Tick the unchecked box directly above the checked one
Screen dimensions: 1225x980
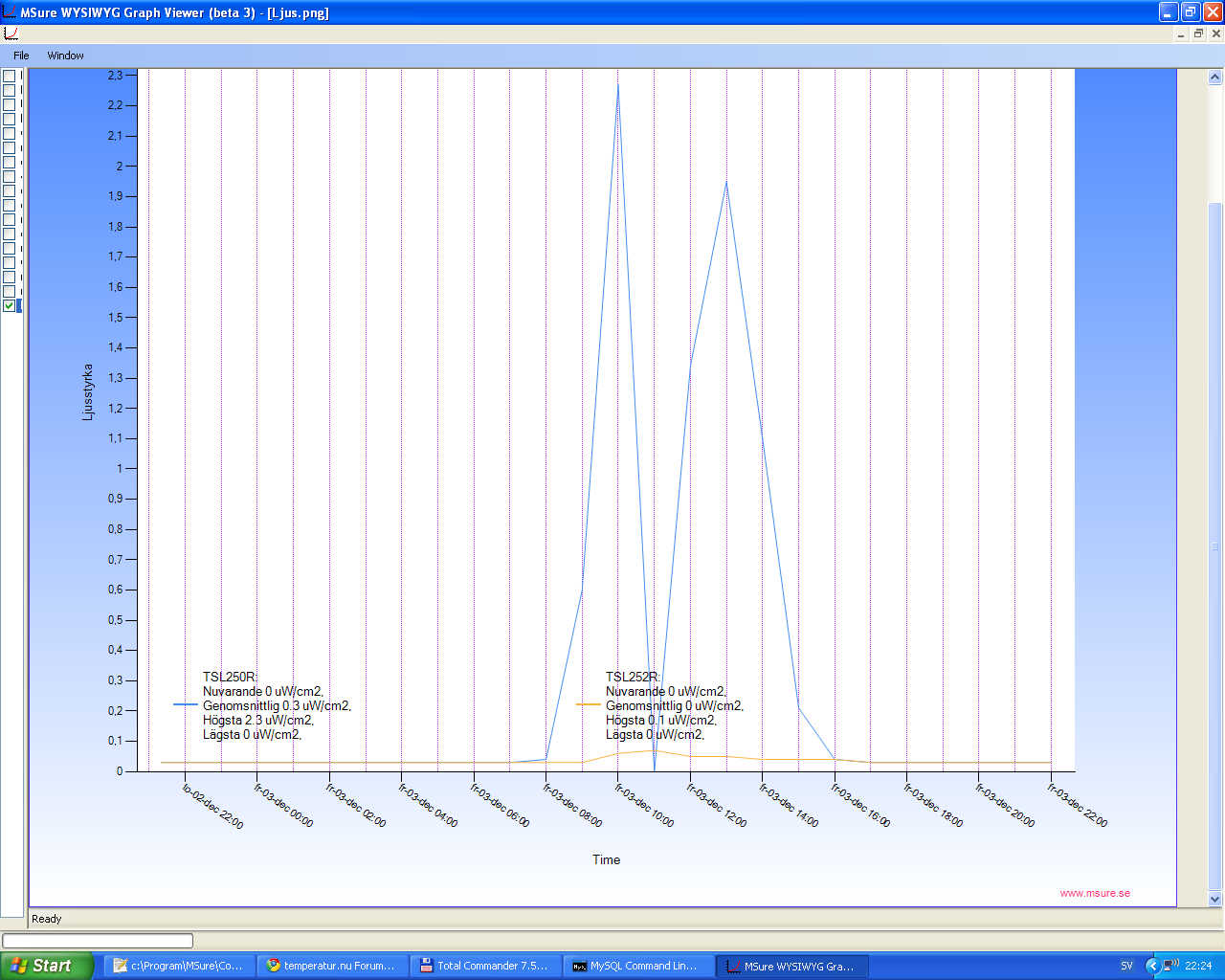[x=9, y=291]
